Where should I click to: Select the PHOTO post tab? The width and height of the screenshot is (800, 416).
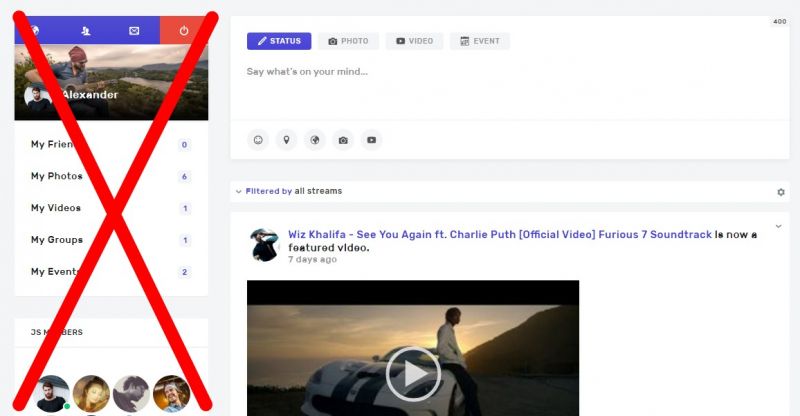click(x=348, y=41)
